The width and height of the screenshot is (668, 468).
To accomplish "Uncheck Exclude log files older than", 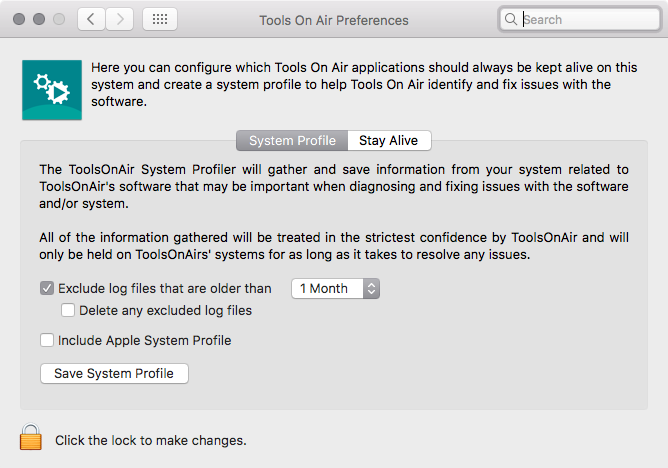I will (x=47, y=288).
